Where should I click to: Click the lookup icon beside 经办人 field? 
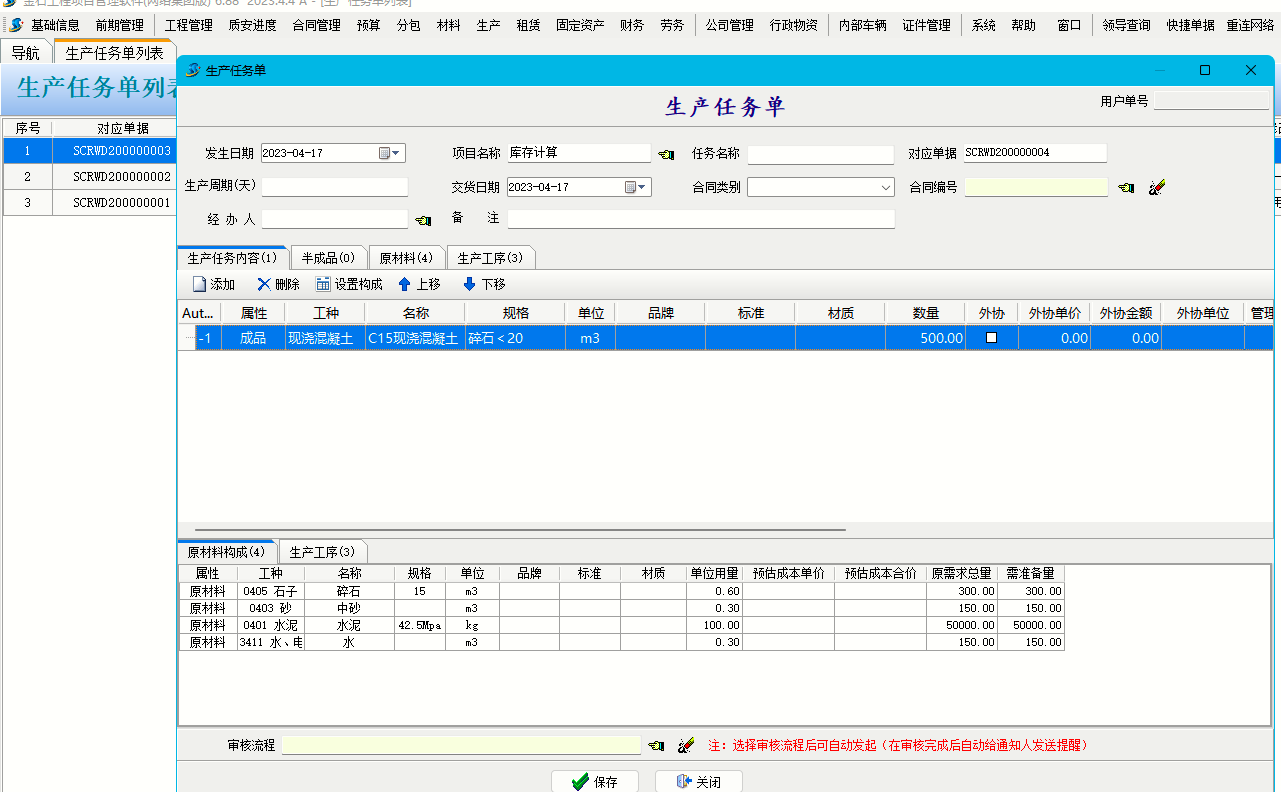[x=422, y=220]
